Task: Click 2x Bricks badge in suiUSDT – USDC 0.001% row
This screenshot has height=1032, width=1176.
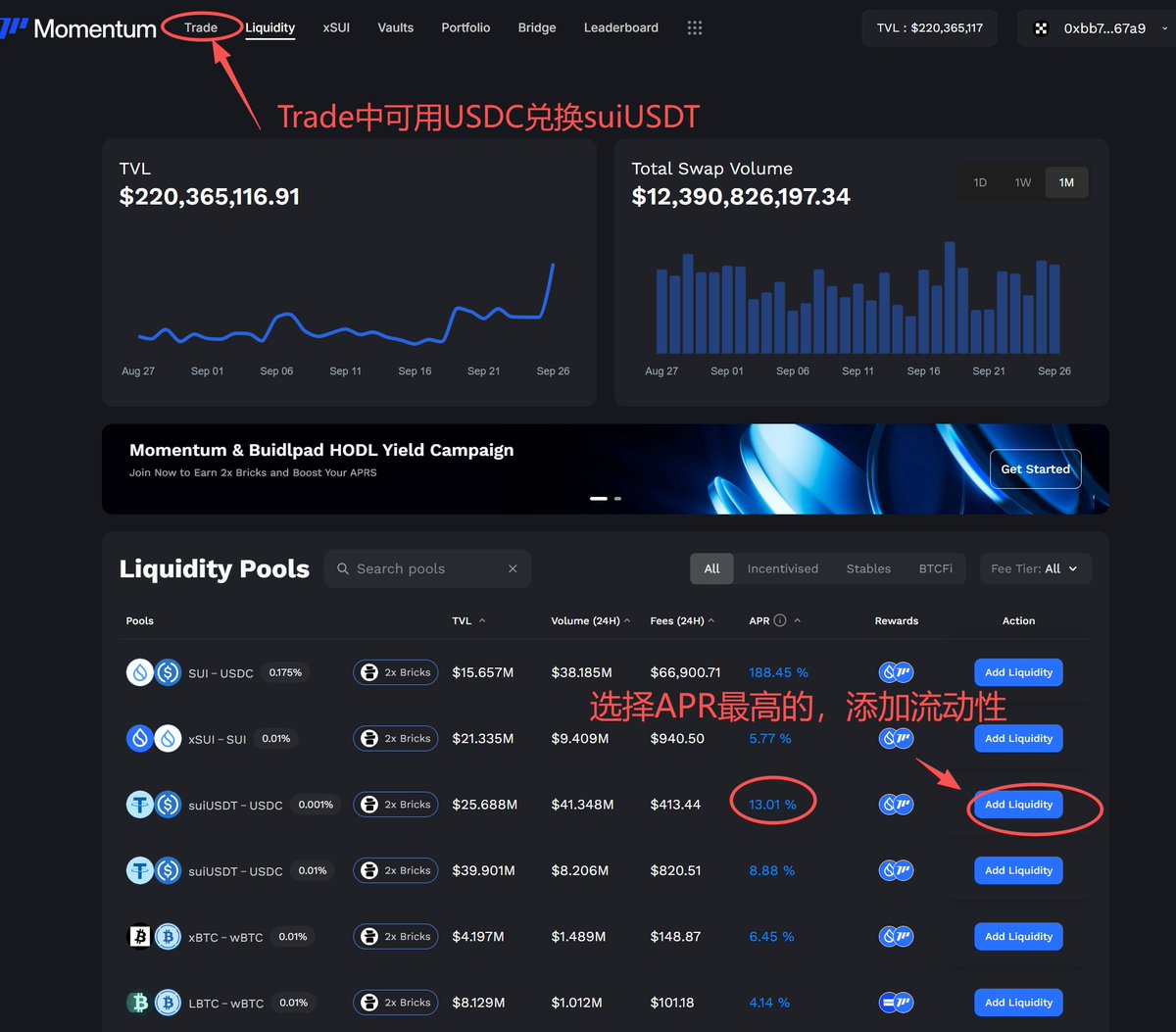Action: [x=396, y=805]
